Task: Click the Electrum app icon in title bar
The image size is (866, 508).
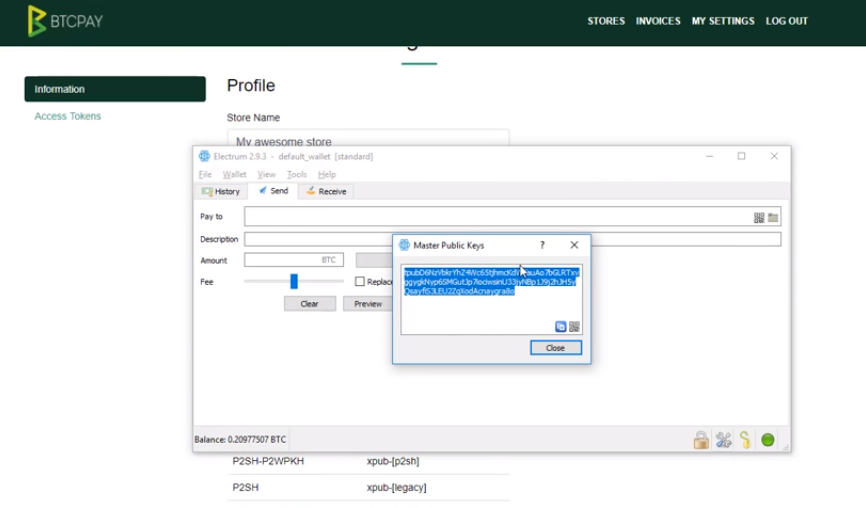Action: coord(204,156)
